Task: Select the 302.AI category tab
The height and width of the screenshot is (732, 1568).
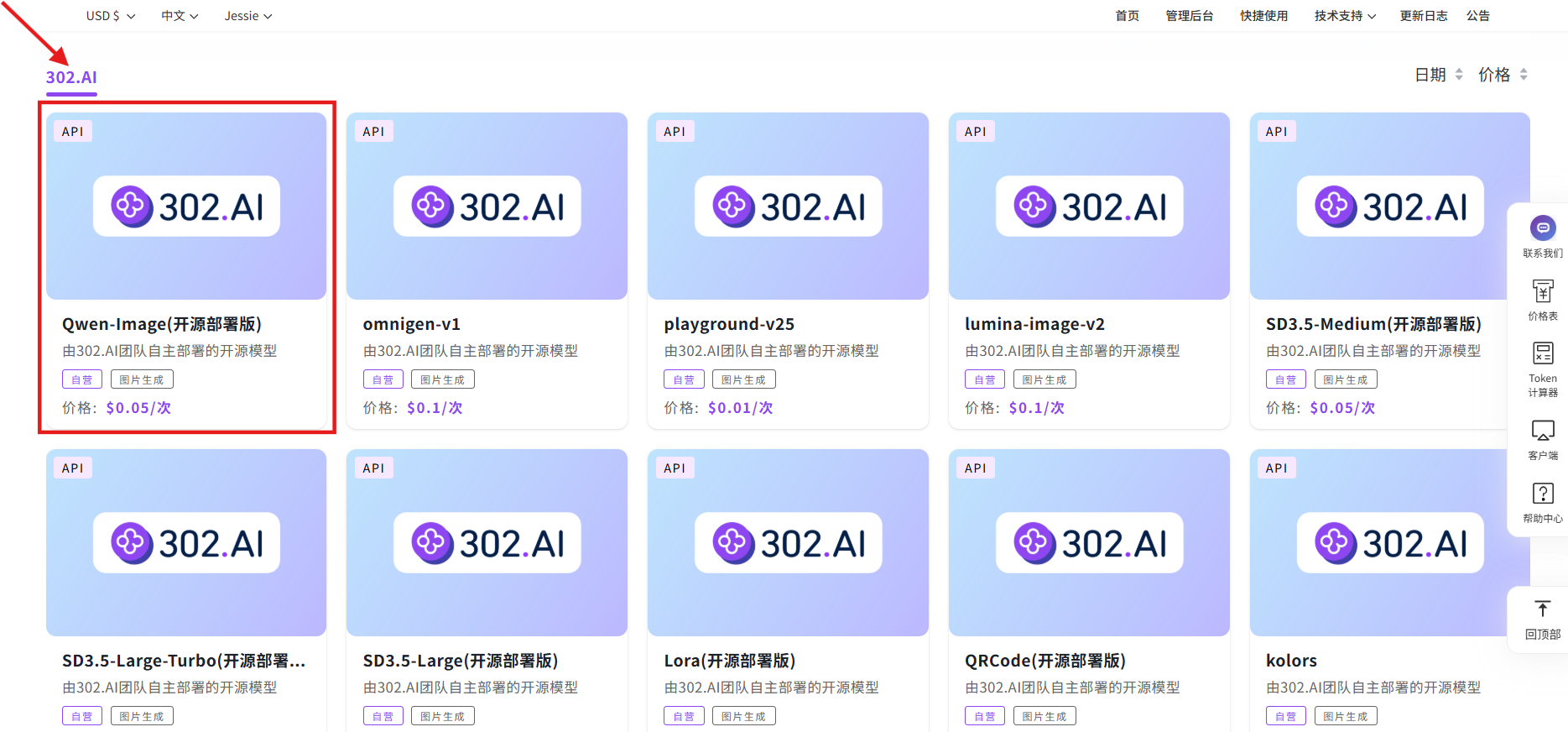Action: pos(71,77)
